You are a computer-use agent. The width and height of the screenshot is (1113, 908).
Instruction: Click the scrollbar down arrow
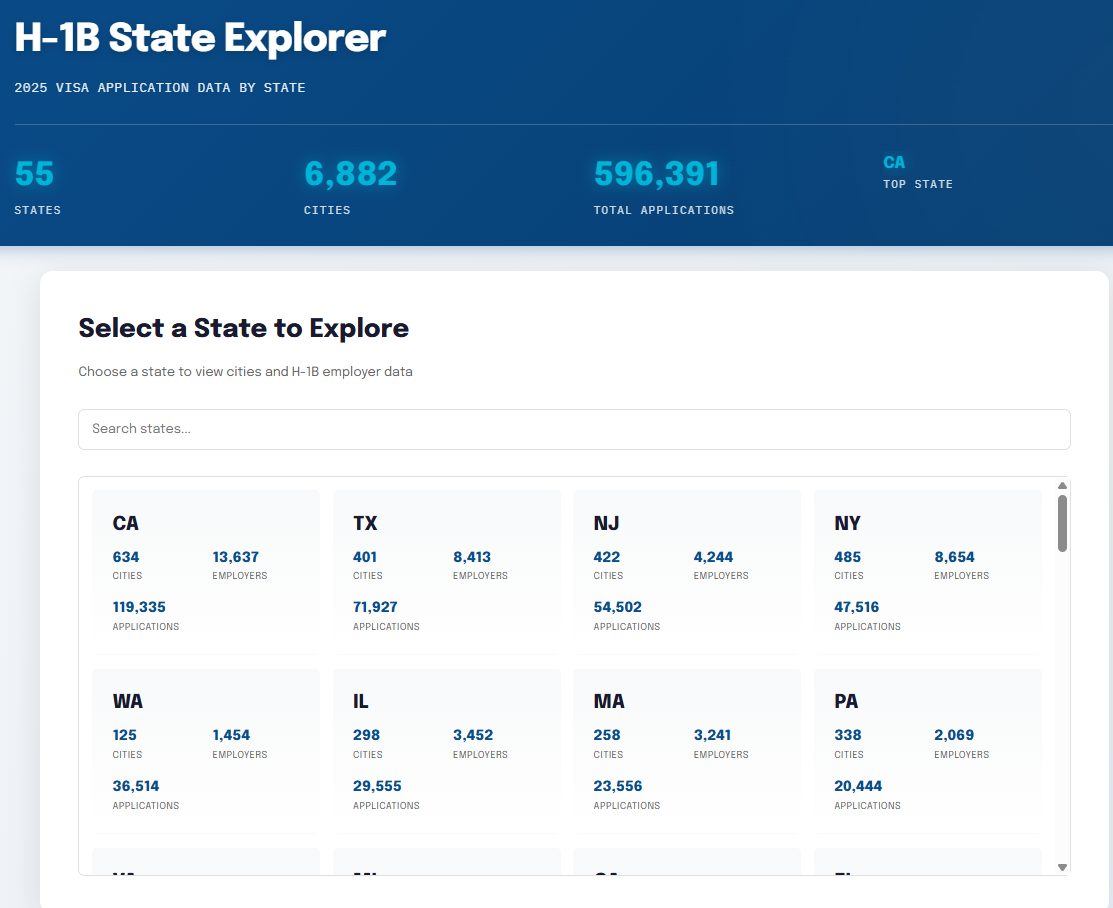[1062, 867]
